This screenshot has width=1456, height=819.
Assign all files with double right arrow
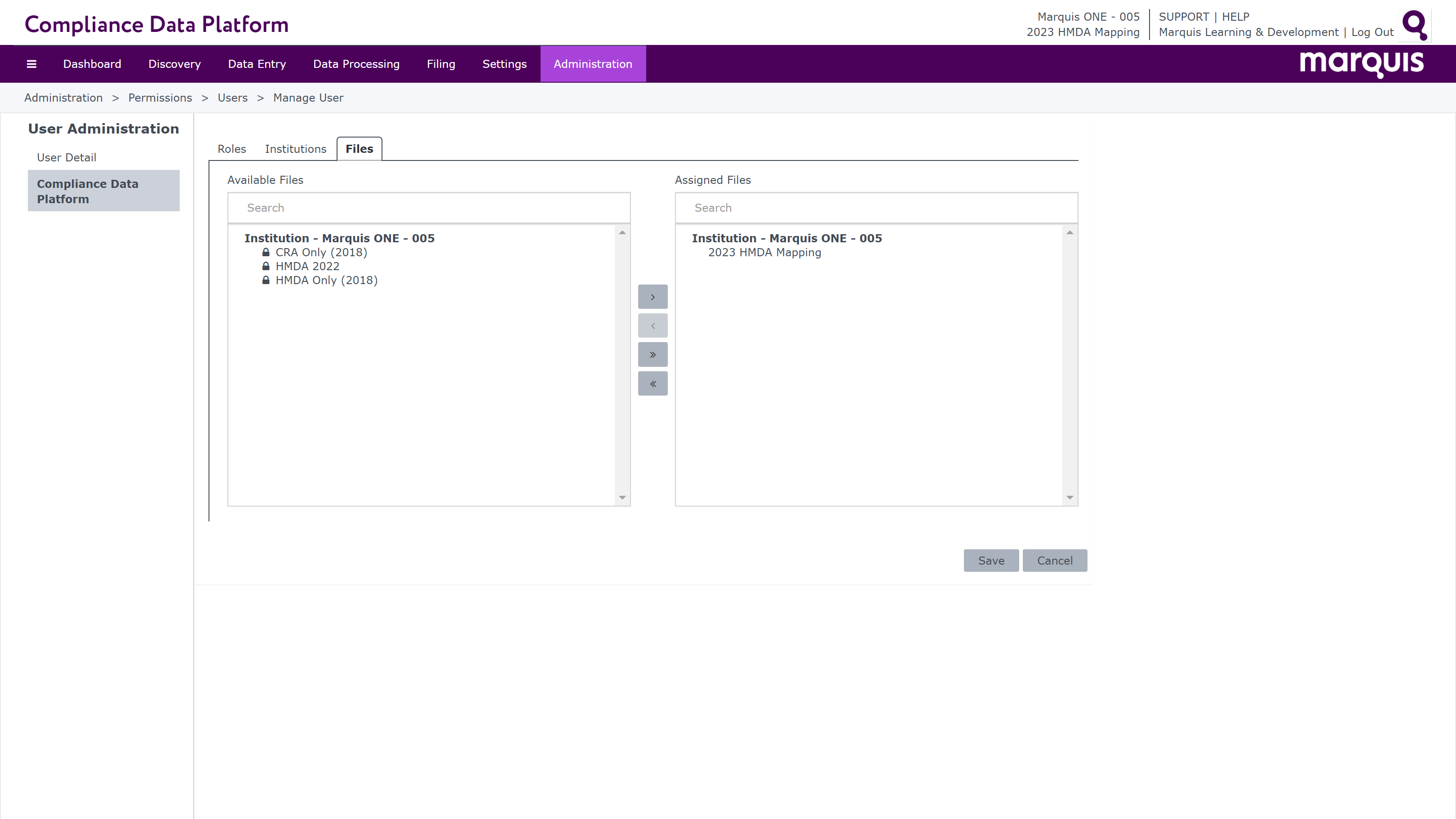(652, 354)
